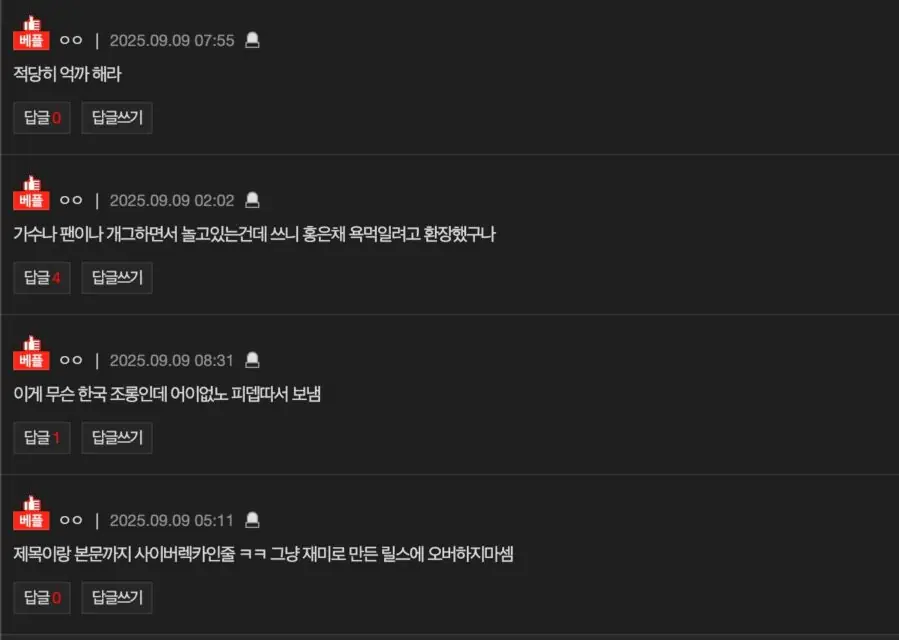Click the 베플 thumbs-up badge on the 02:02 comment
Screen dimensions: 899x640
click(x=31, y=193)
